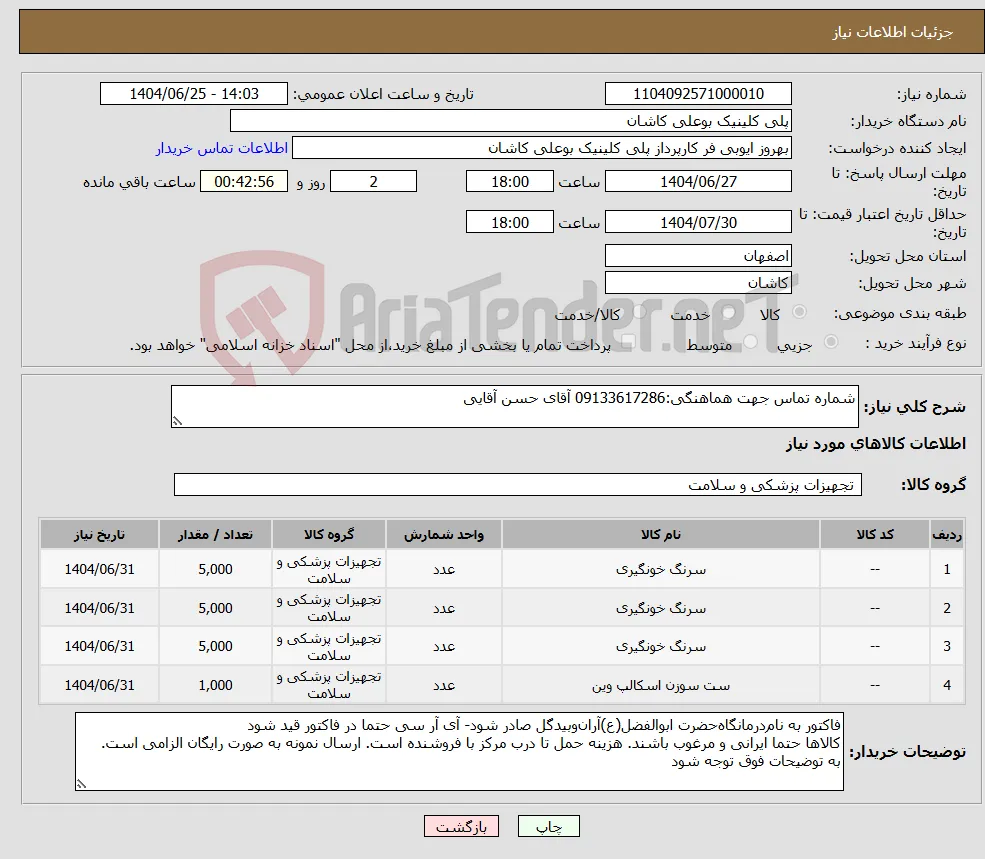985x859 pixels.
Task: Click the واحد شمارش column header
Action: (444, 534)
